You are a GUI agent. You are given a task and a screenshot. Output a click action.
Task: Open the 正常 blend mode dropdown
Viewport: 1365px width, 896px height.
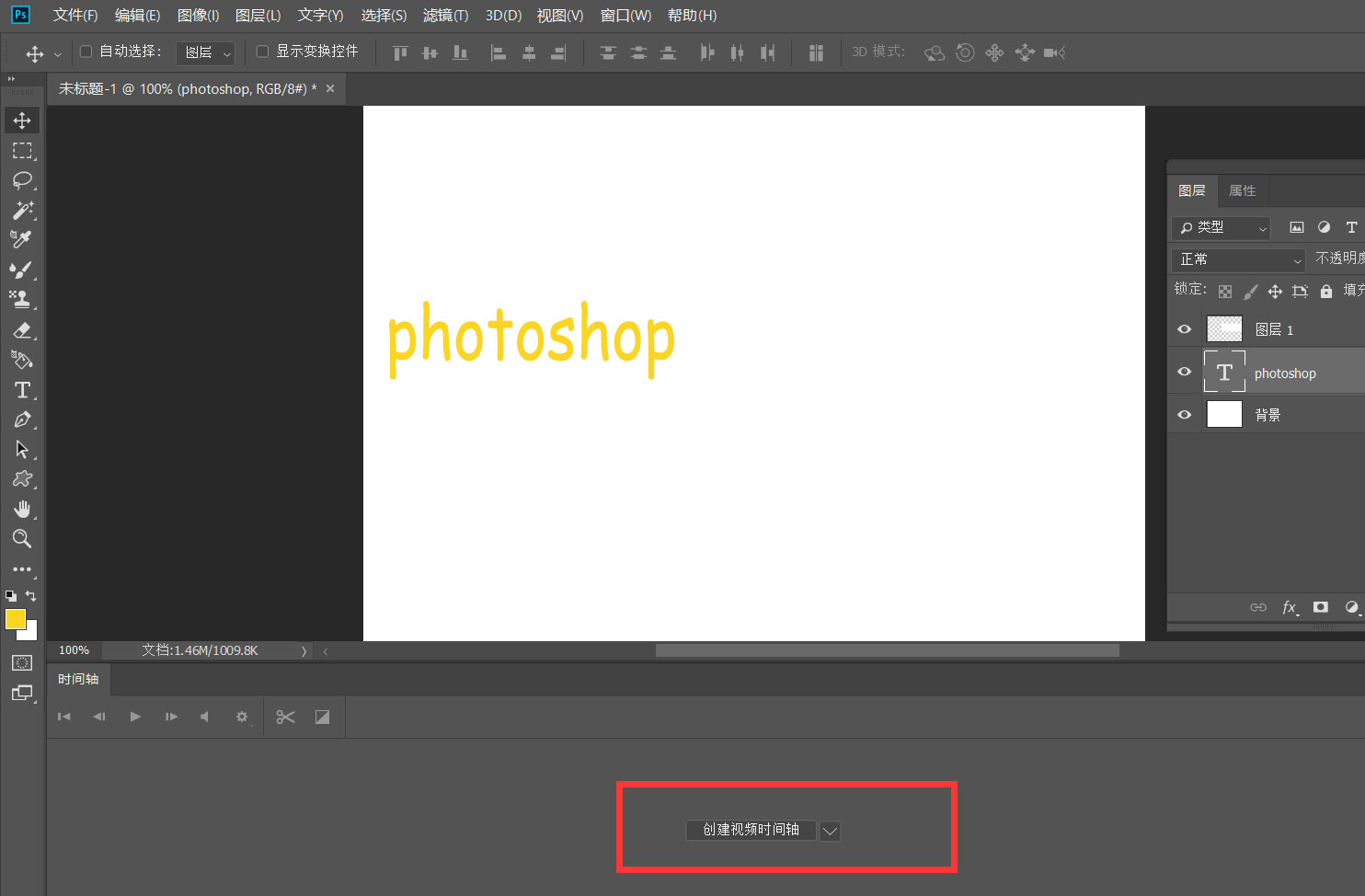1238,259
